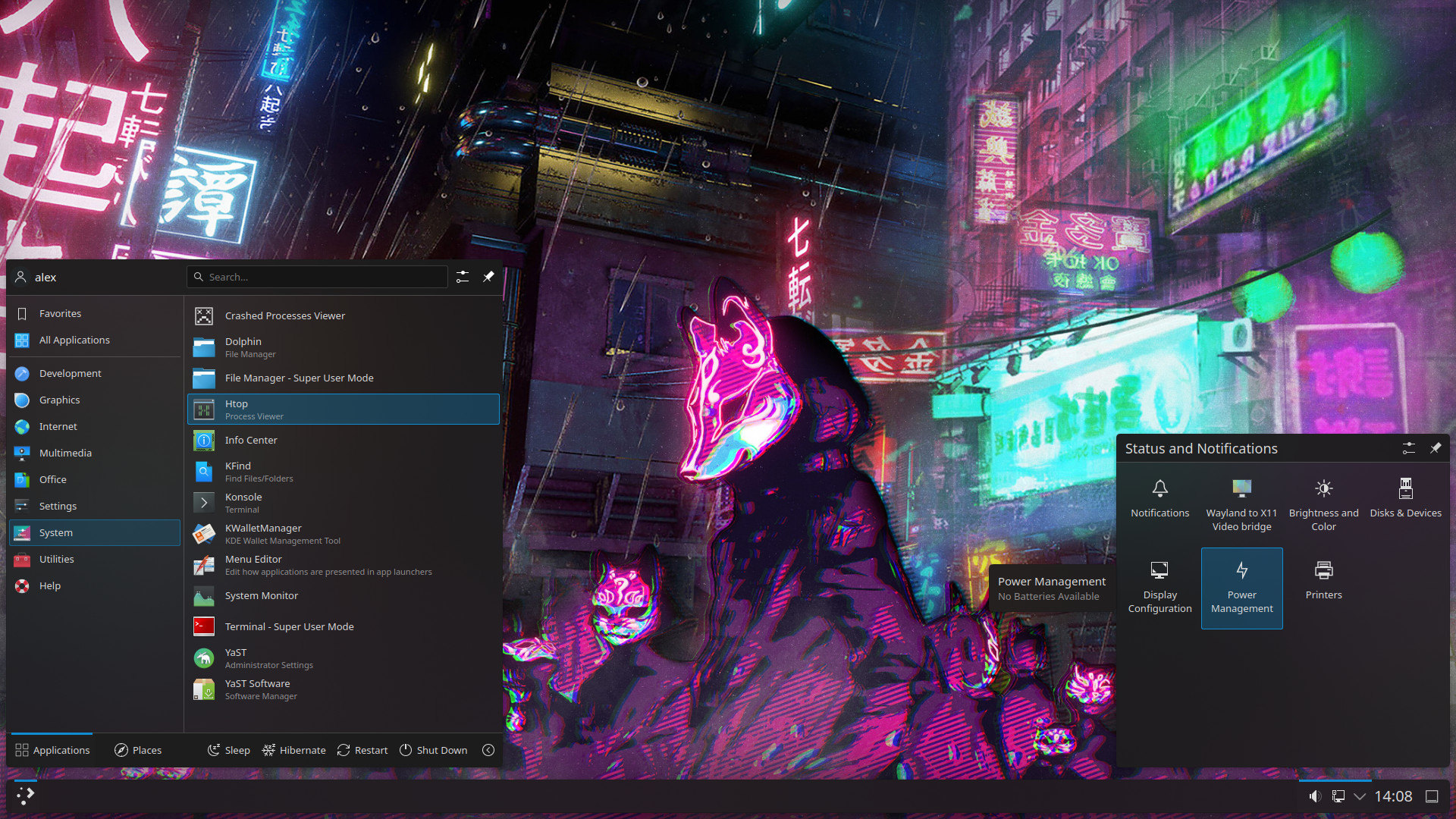Open the Crashed Processes Viewer
This screenshot has height=819, width=1456.
pyautogui.click(x=343, y=315)
